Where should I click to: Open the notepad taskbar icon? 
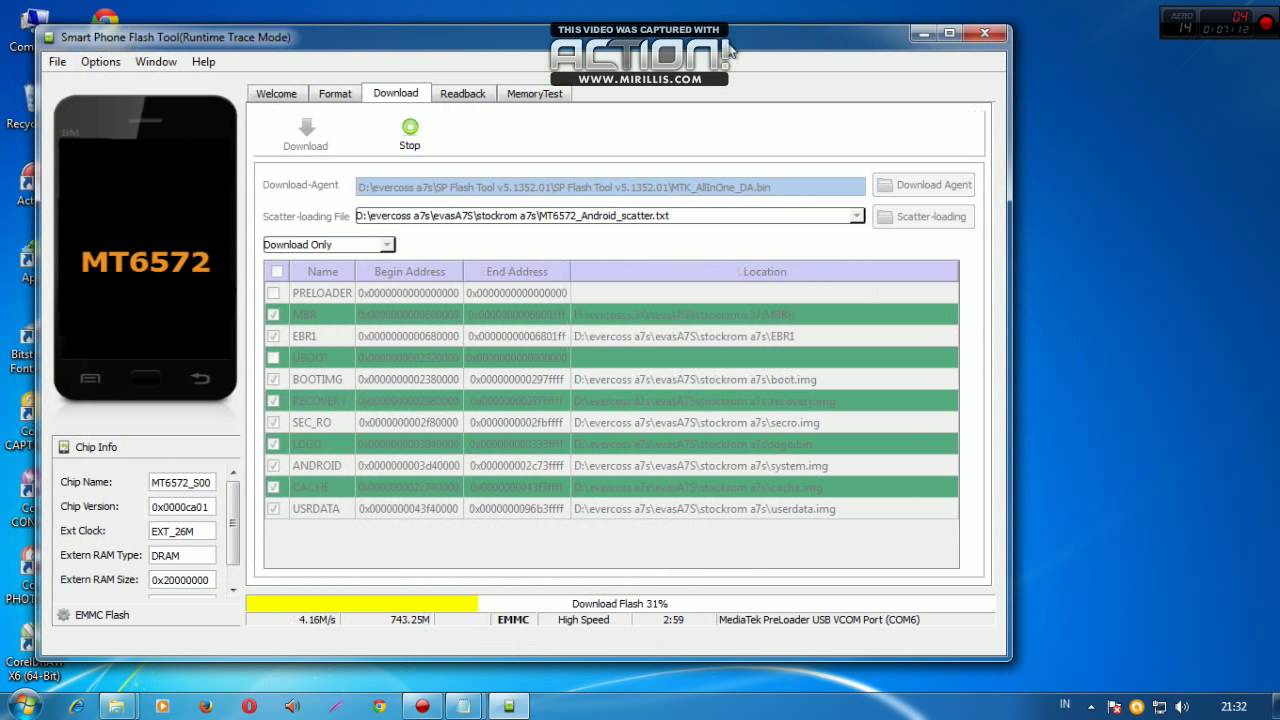click(x=465, y=706)
